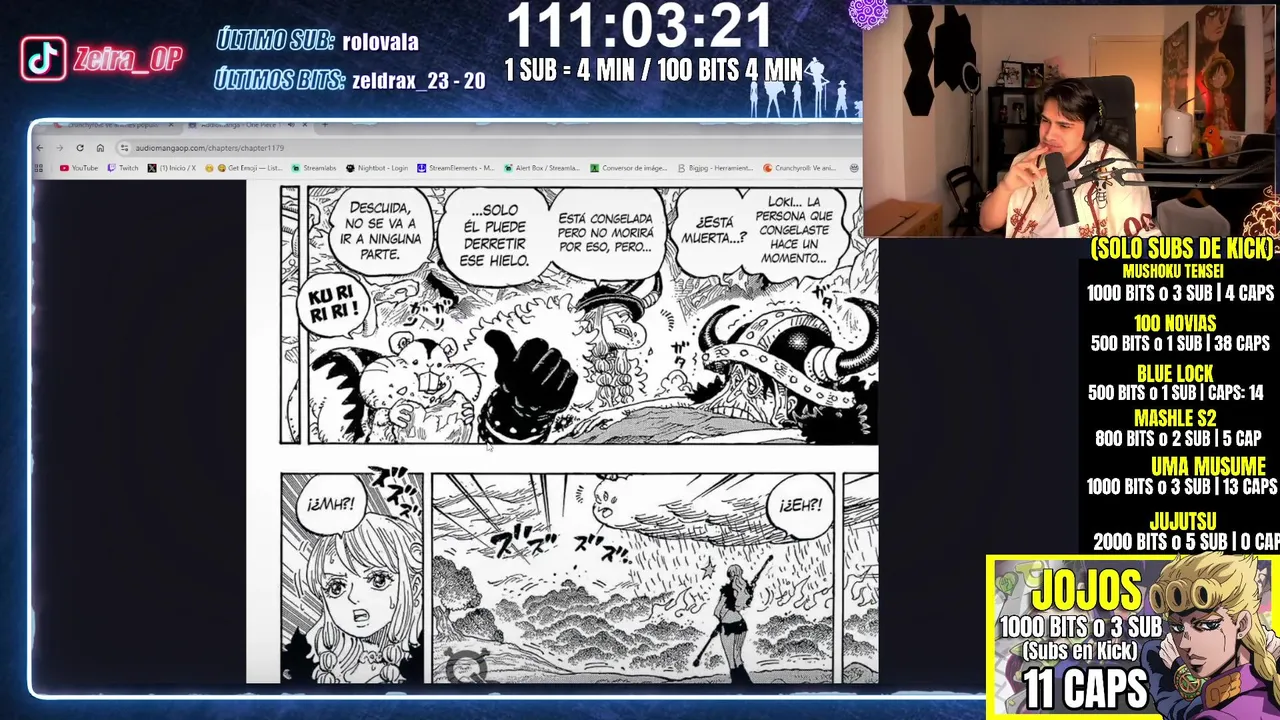Open the Bigjpg bookmark
Screen dimensions: 1280x720
pyautogui.click(x=716, y=168)
